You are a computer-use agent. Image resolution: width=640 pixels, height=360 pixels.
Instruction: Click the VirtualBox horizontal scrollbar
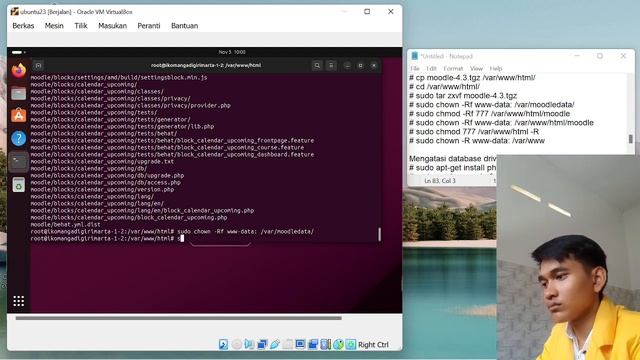pos(178,318)
